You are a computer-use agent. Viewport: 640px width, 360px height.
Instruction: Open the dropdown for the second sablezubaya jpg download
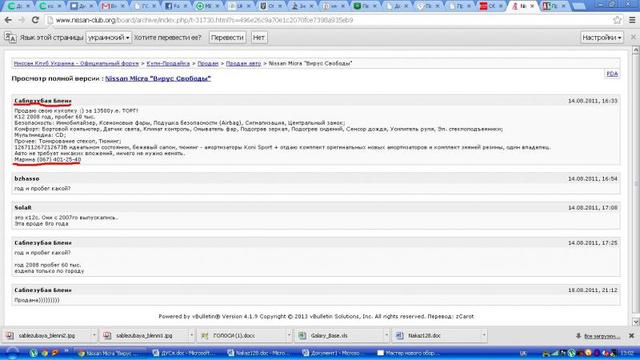191,336
